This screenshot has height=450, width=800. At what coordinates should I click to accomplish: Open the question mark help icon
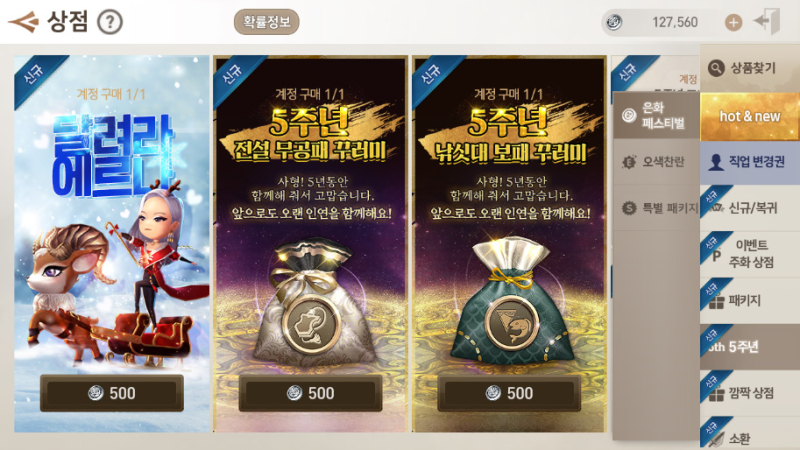(110, 22)
